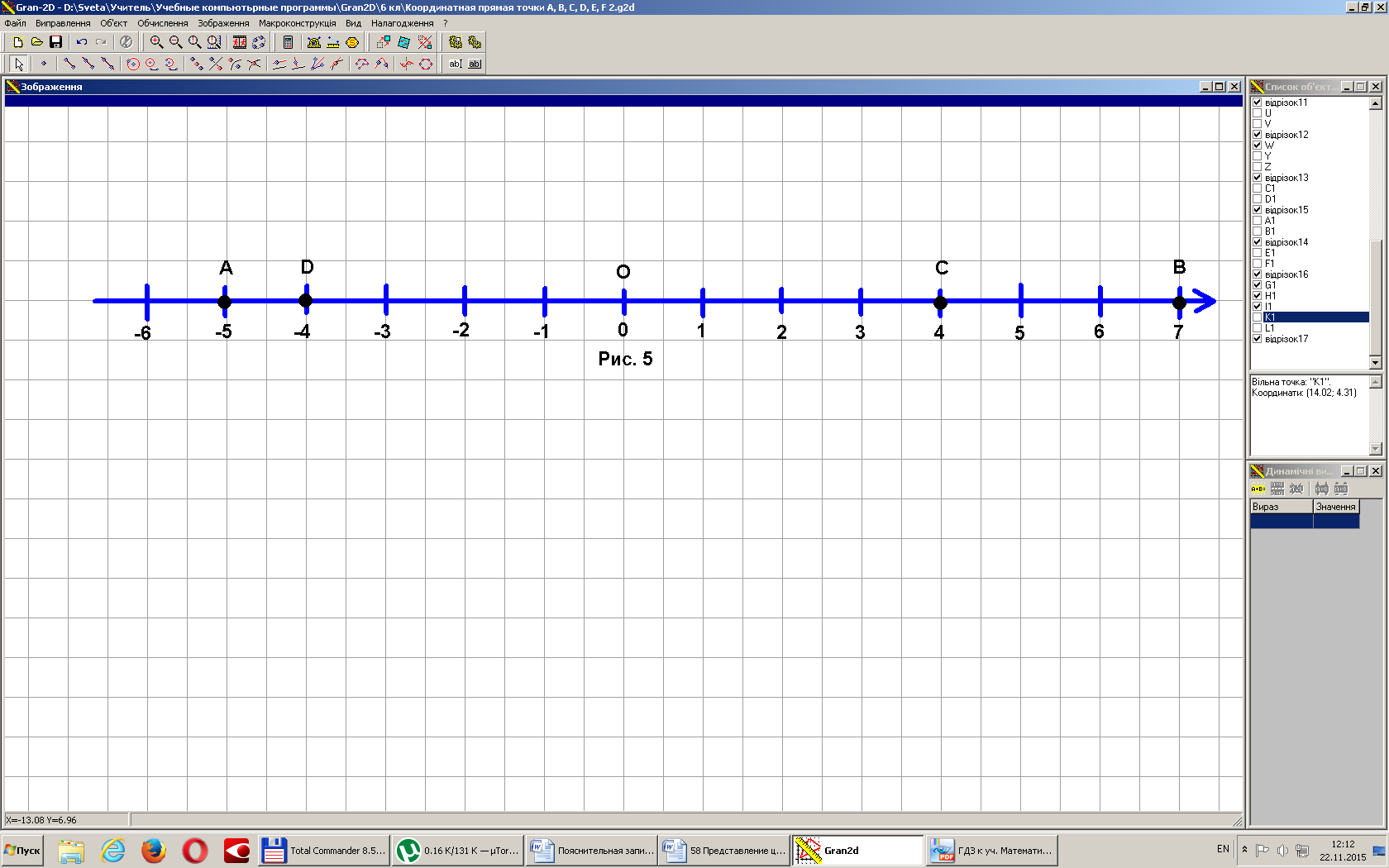Check the K1 object checkbox

(x=1257, y=317)
